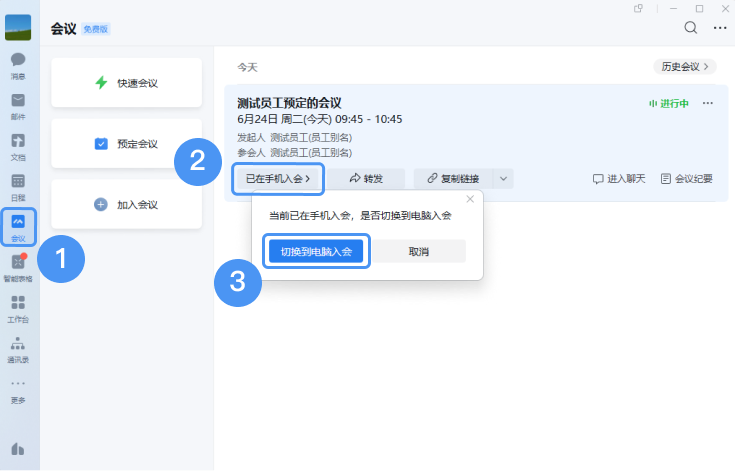Screen dimensions: 735x471
Task: Click the 加入会议 join meeting card
Action: 127,204
